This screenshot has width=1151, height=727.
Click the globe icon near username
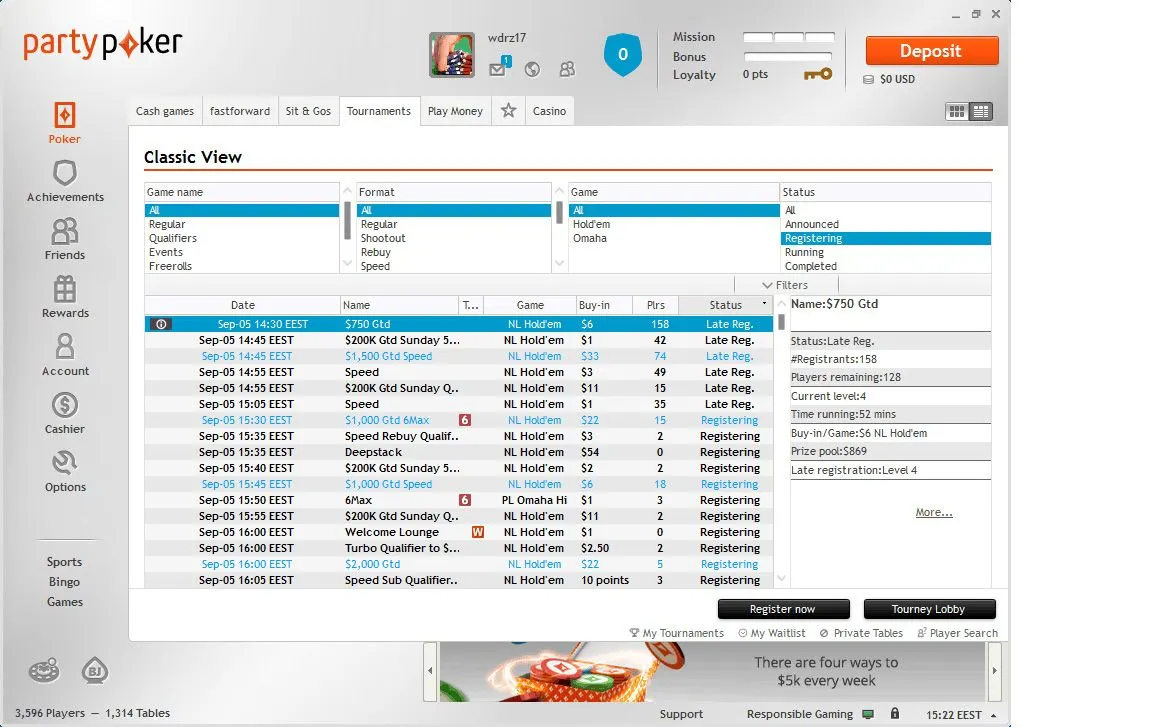pyautogui.click(x=532, y=69)
